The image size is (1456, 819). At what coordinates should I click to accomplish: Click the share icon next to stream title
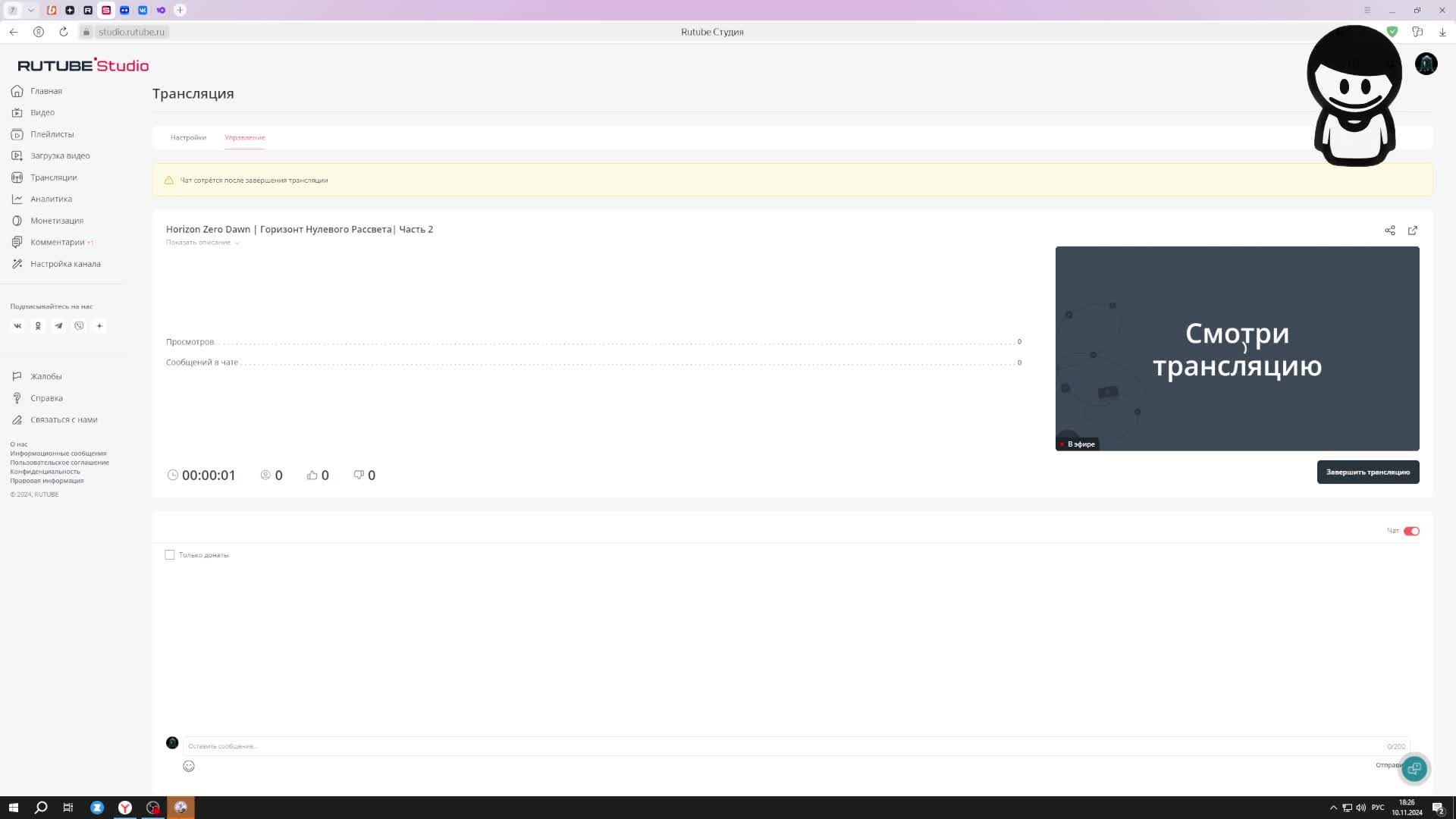click(1389, 231)
